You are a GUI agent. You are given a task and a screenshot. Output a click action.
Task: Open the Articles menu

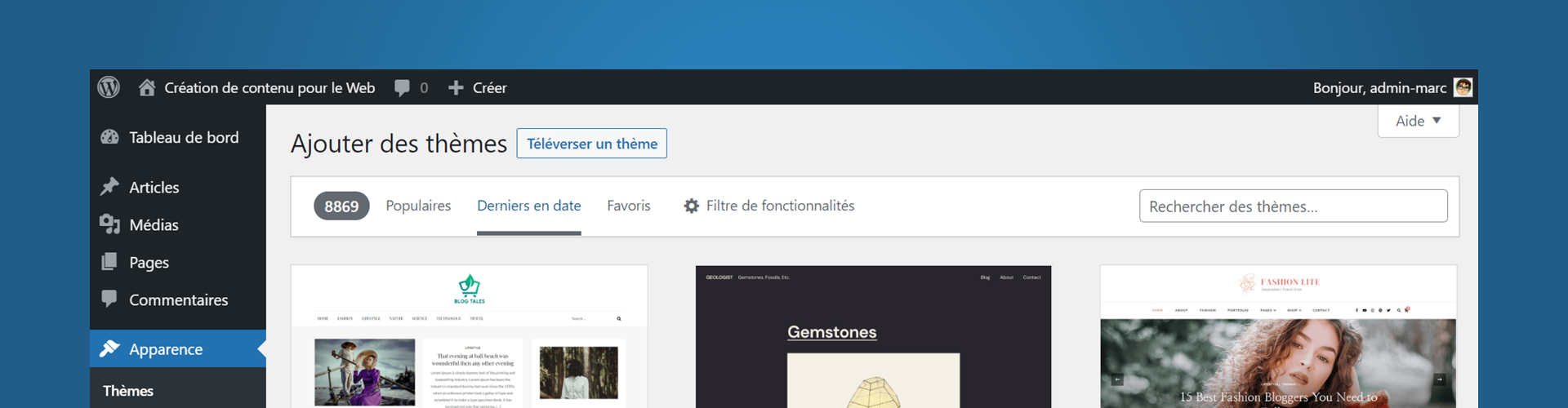[154, 187]
